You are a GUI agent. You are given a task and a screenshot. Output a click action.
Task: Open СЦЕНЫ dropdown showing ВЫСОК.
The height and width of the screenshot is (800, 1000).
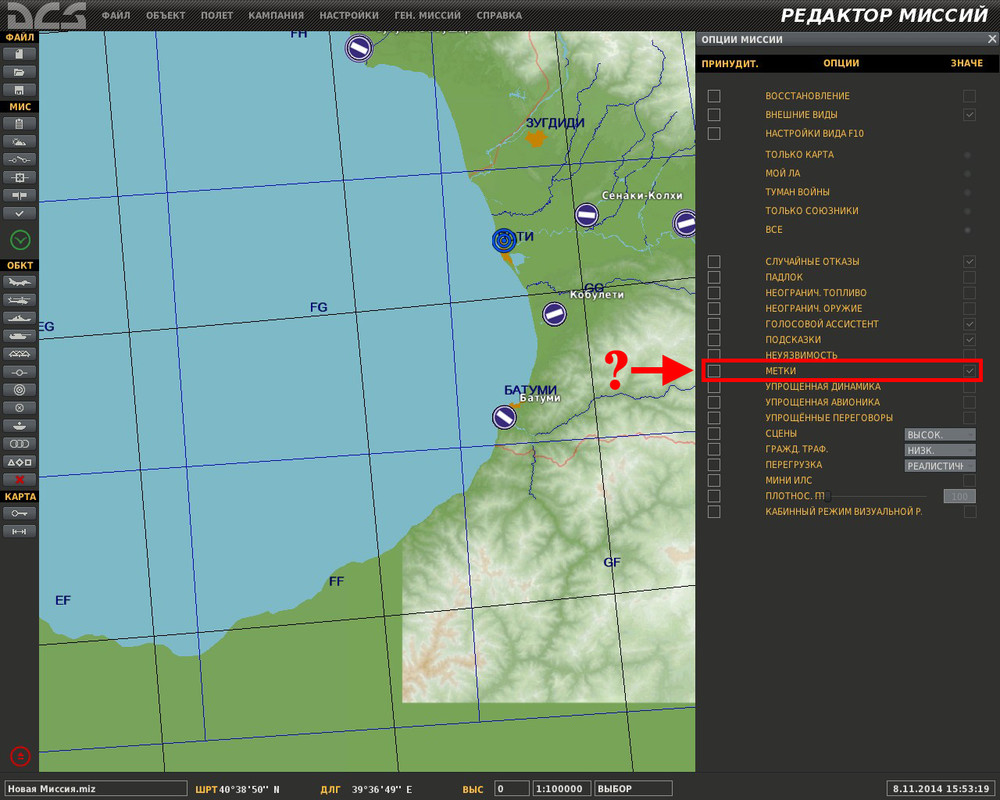click(x=940, y=434)
